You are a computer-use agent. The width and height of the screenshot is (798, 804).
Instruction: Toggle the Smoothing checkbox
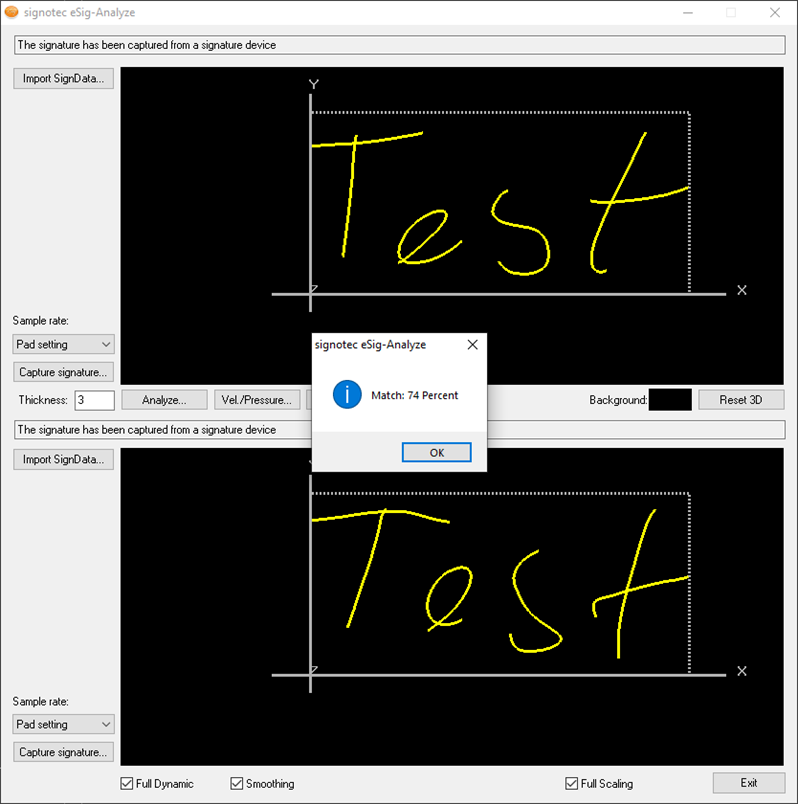coord(237,784)
